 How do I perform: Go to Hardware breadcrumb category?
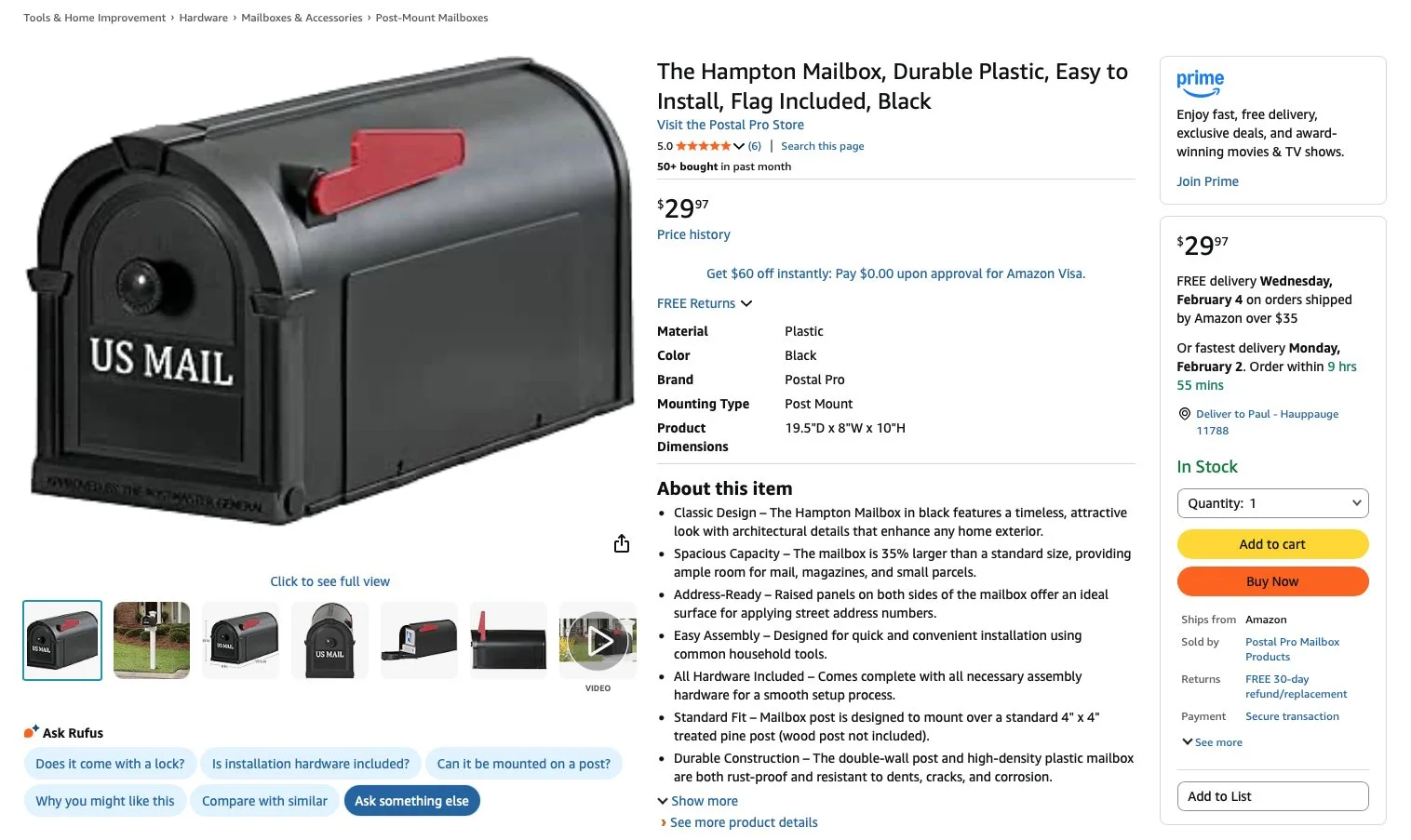pyautogui.click(x=204, y=18)
